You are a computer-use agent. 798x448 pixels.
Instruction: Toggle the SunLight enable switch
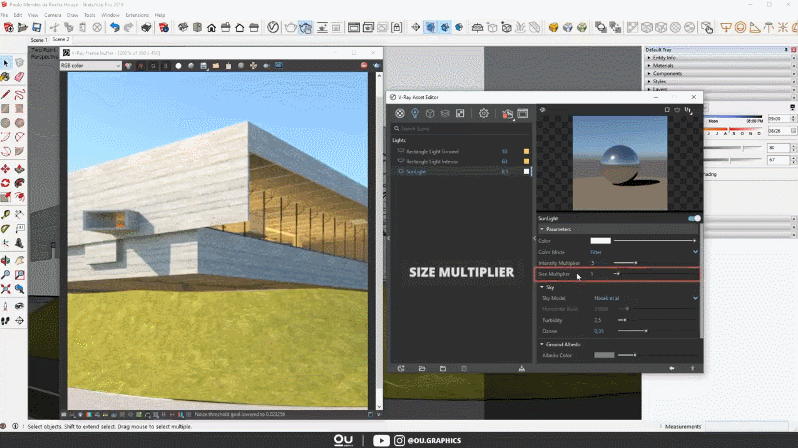pyautogui.click(x=693, y=218)
